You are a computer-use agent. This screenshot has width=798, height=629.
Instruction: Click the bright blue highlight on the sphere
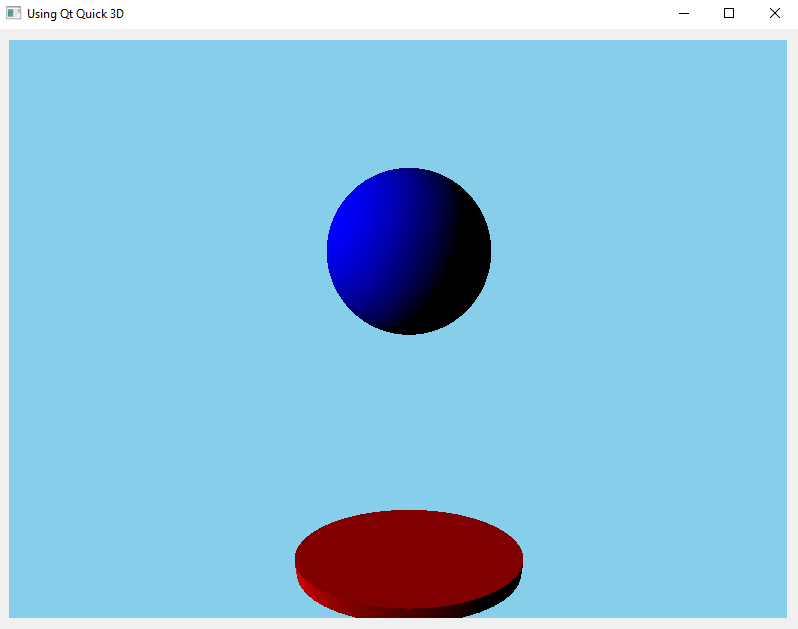[345, 235]
